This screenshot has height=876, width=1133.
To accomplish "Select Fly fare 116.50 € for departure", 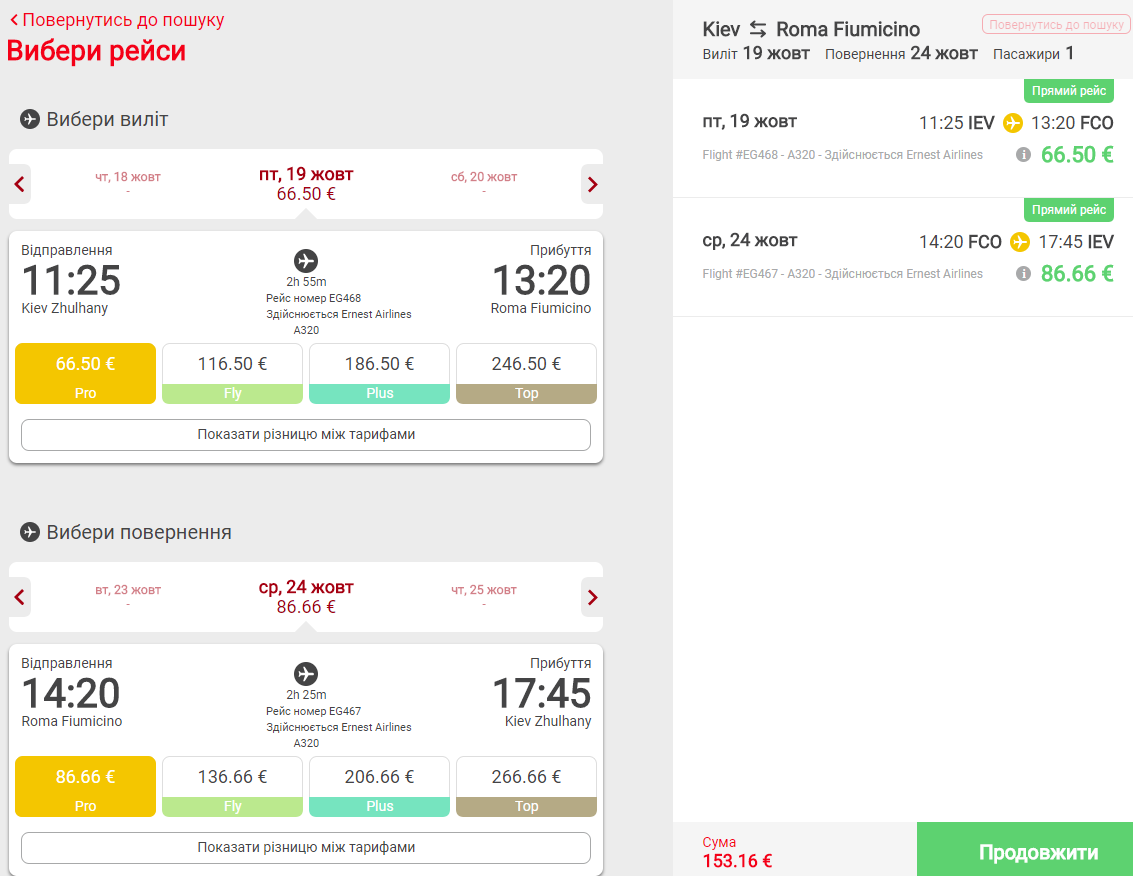I will (232, 373).
